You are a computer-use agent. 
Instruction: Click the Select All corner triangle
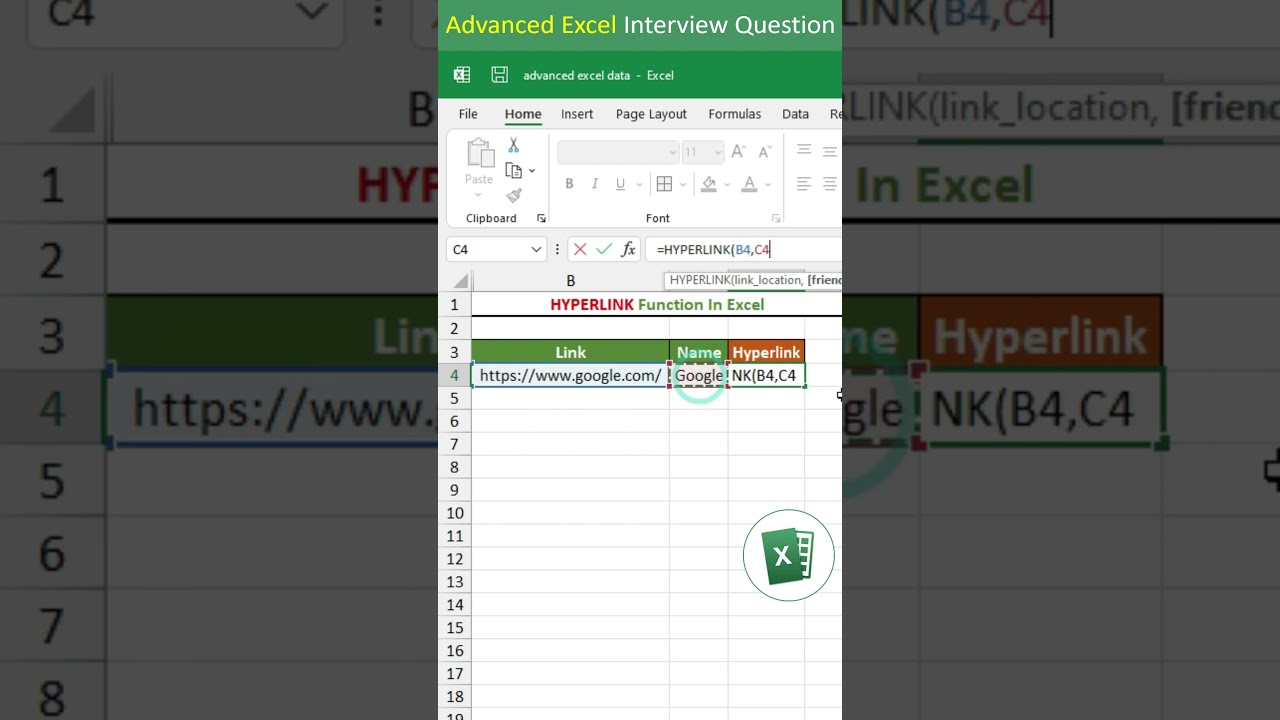coord(460,281)
